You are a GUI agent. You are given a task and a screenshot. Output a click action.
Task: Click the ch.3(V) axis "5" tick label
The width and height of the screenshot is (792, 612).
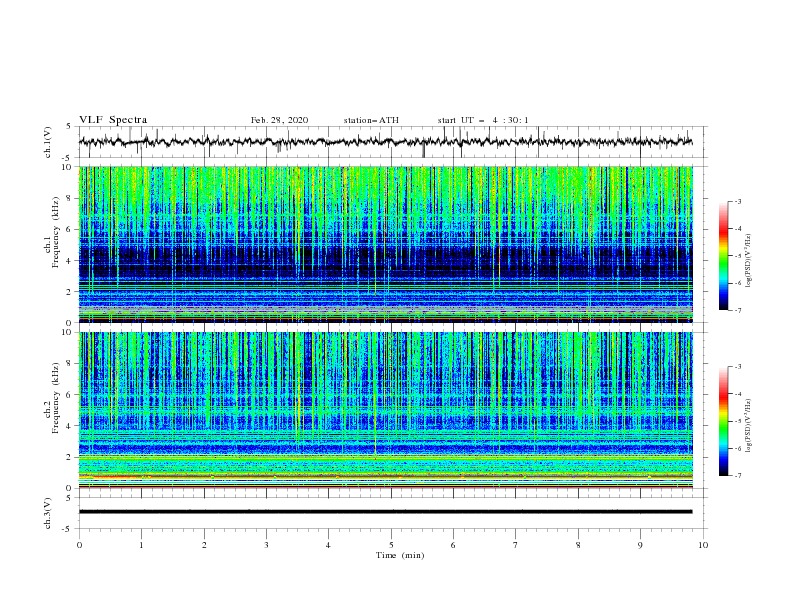pos(69,498)
